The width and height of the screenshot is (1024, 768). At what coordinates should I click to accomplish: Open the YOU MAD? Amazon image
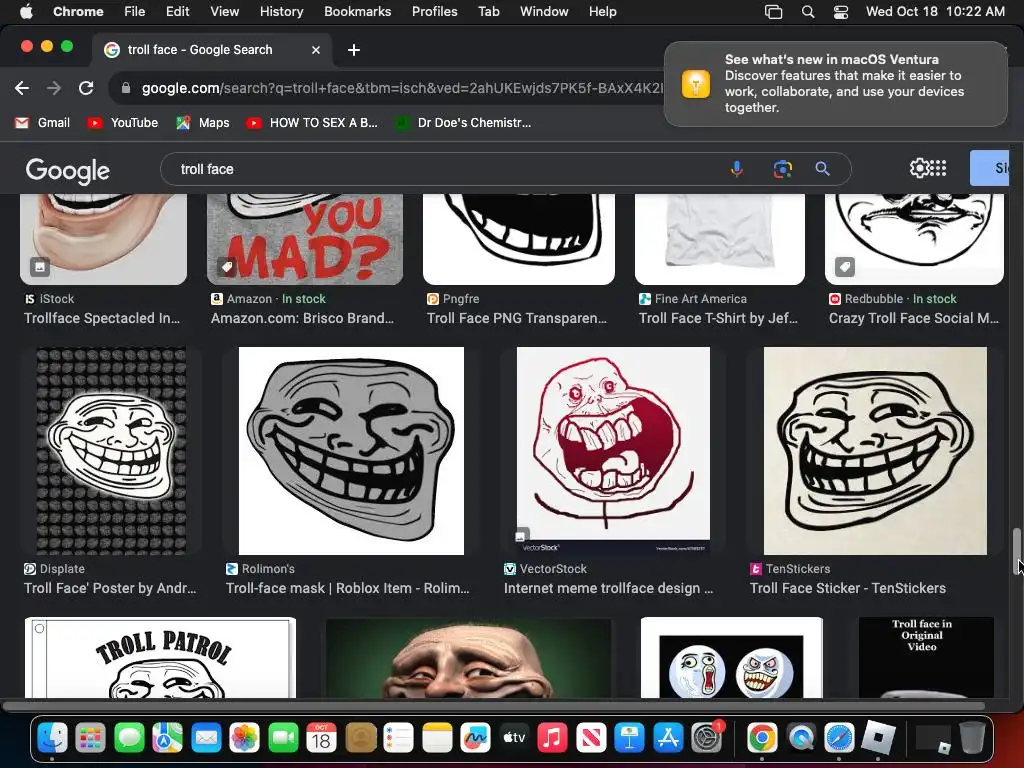coord(305,239)
